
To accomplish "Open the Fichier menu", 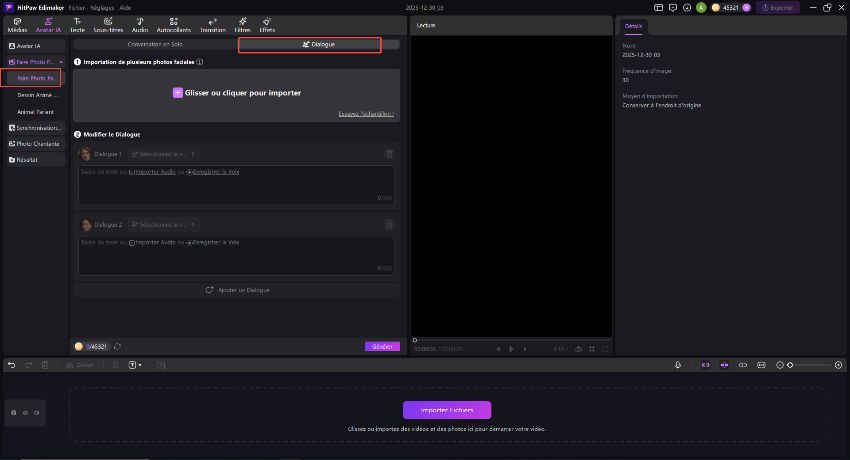I will click(x=77, y=7).
